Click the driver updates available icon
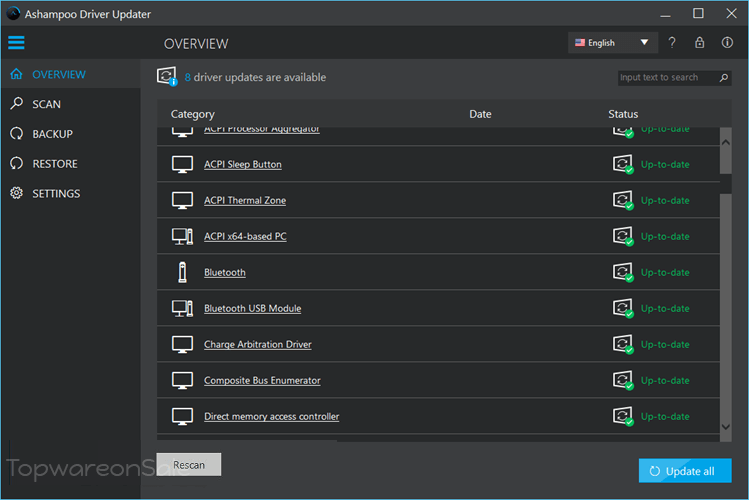 (x=167, y=76)
